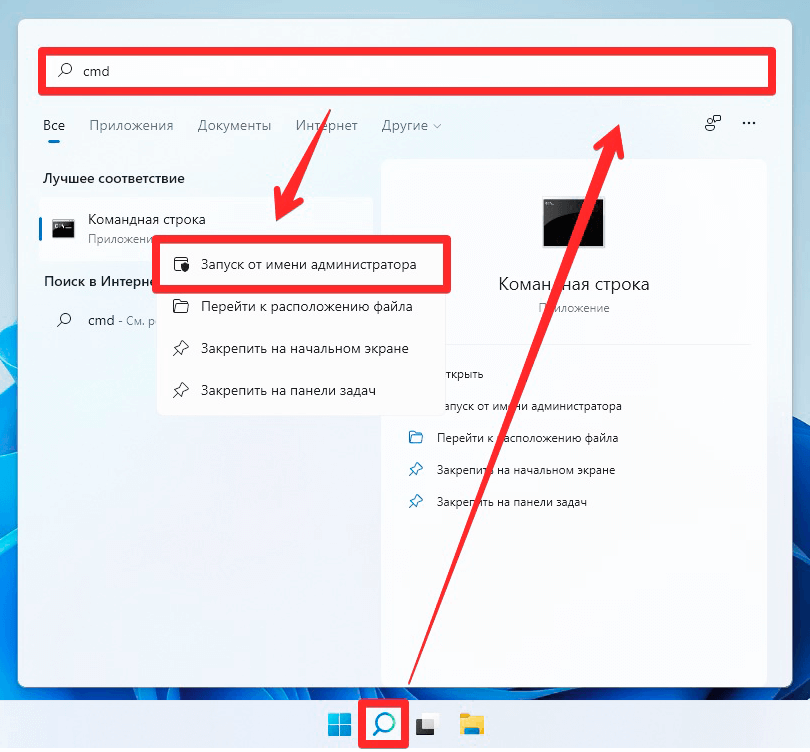The height and width of the screenshot is (752, 810).
Task: Click pin icon beside preview Закрепить на начальном экране
Action: pyautogui.click(x=416, y=469)
